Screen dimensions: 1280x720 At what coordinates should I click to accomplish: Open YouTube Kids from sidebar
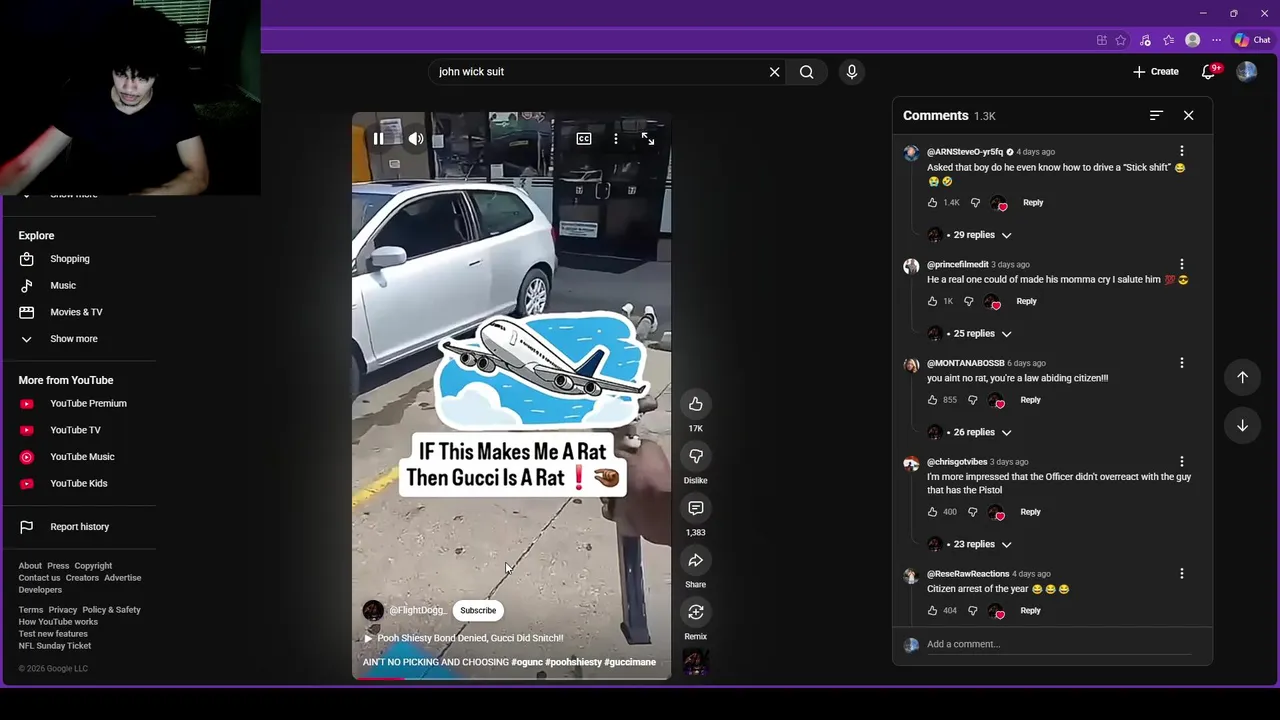(78, 484)
